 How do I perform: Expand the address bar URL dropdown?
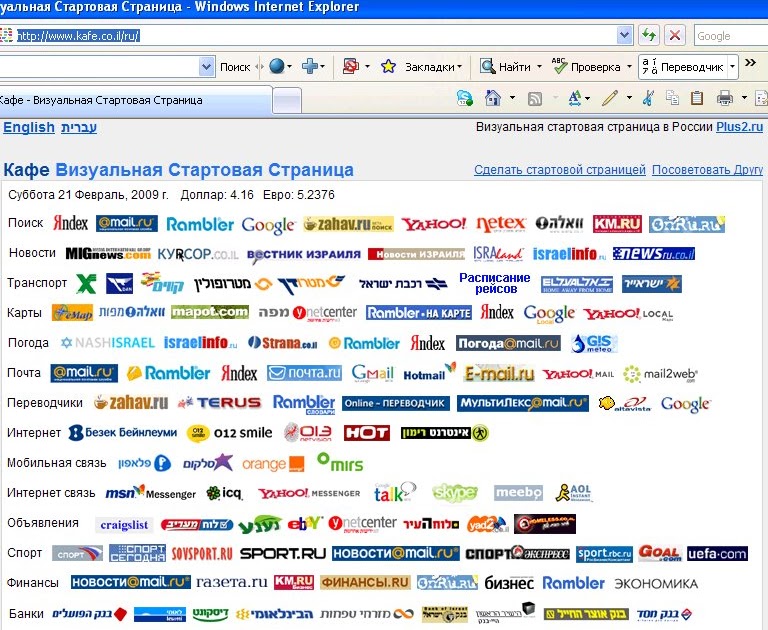tap(624, 35)
